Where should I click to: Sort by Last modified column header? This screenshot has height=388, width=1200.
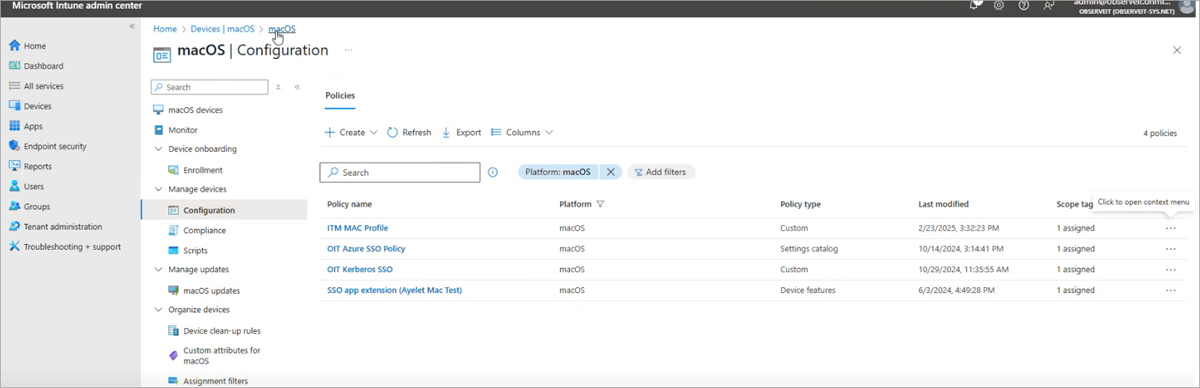944,204
